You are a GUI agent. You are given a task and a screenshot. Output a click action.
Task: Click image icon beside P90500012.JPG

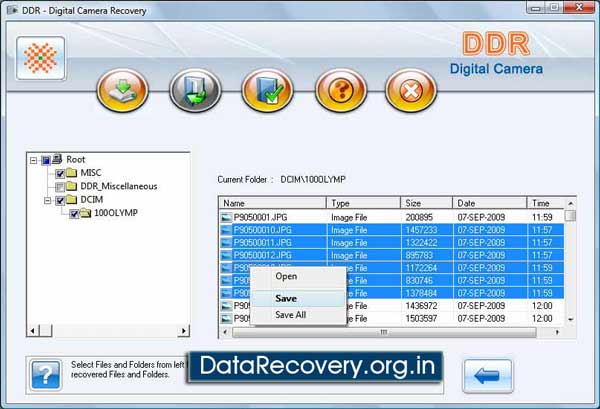pos(226,255)
